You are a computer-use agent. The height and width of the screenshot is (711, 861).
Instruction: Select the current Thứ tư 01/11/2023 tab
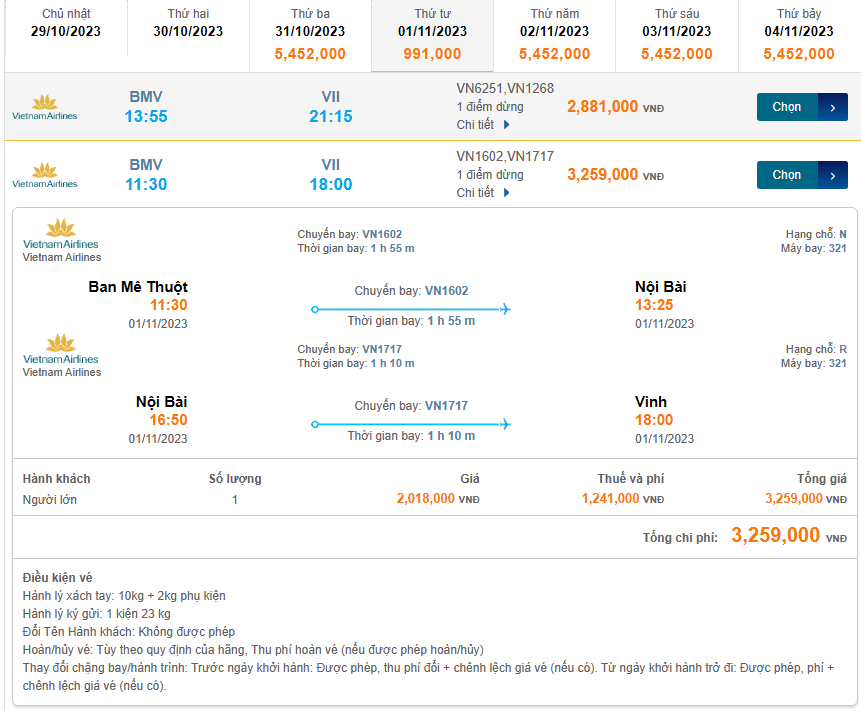[432, 35]
